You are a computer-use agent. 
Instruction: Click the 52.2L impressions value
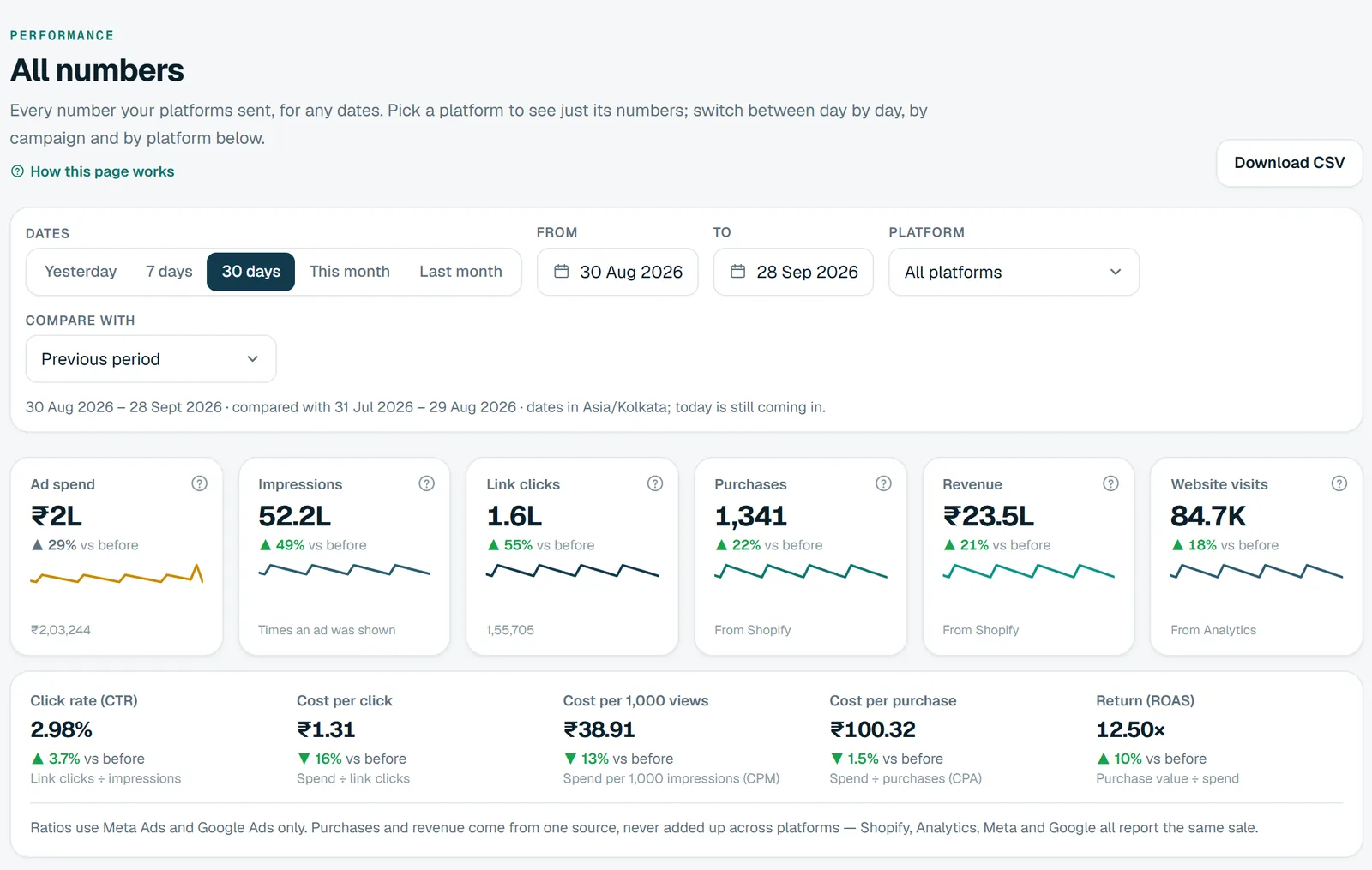pyautogui.click(x=294, y=516)
